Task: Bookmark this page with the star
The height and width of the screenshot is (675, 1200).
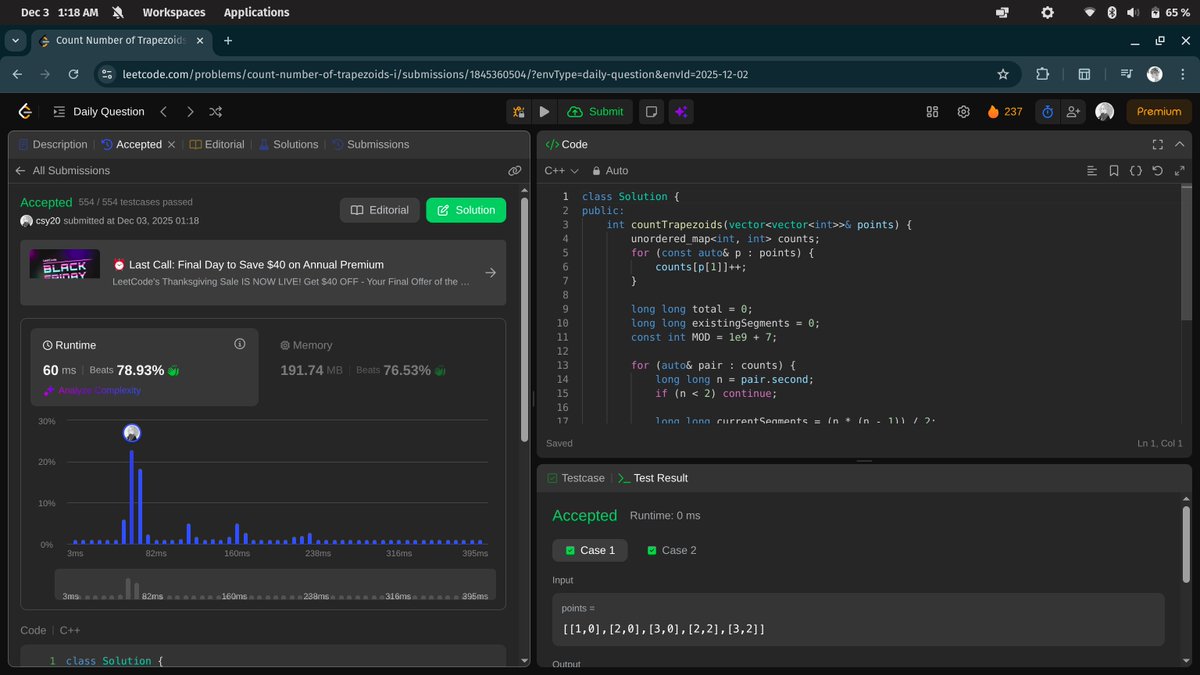Action: (x=1003, y=74)
